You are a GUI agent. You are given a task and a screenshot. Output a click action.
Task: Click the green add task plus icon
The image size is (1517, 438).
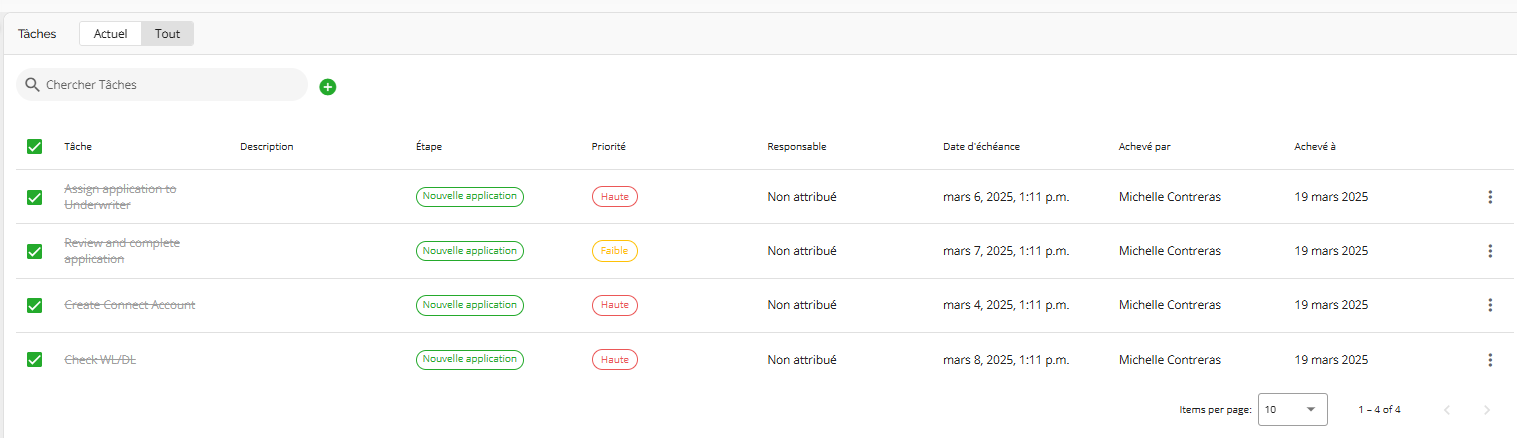coord(328,87)
